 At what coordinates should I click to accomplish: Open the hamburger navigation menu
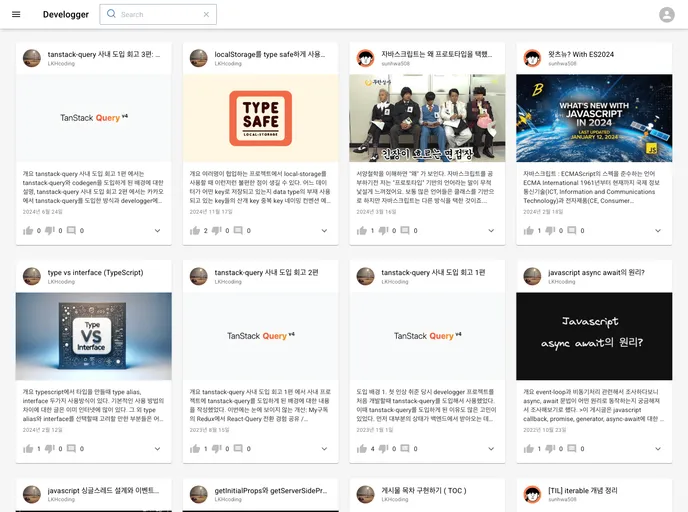click(x=16, y=14)
